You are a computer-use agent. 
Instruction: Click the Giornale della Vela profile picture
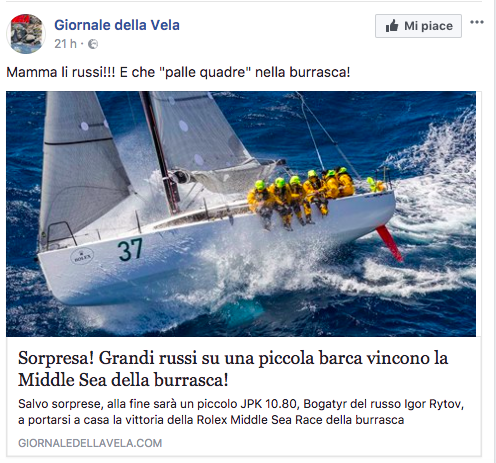click(x=26, y=34)
